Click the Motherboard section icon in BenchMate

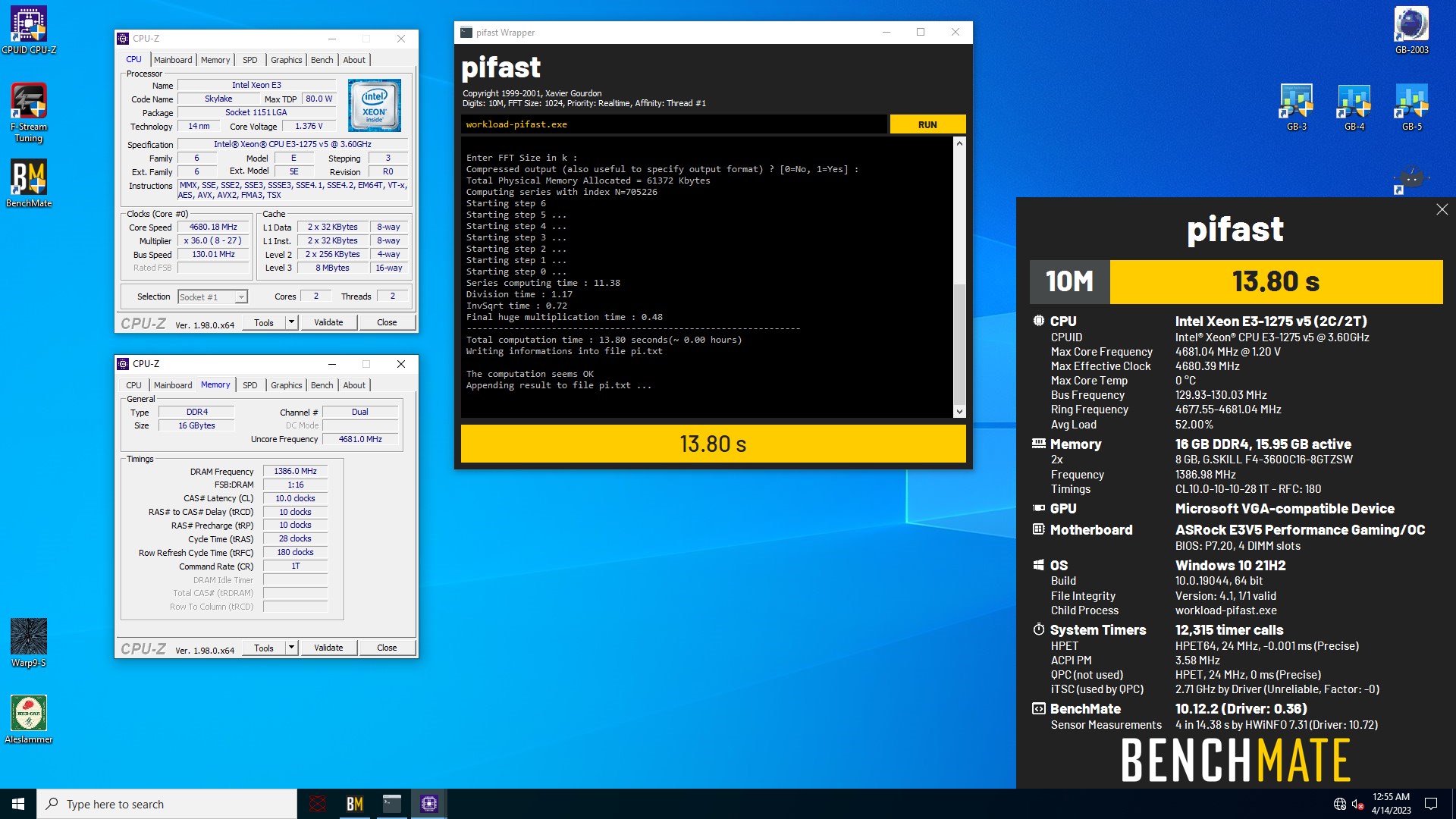[x=1038, y=529]
